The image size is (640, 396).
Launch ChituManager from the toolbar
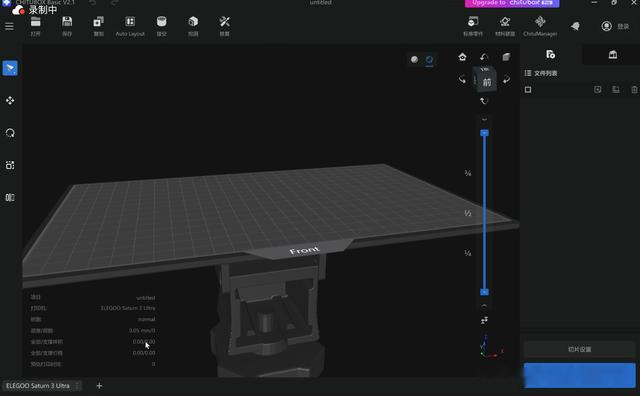click(x=540, y=26)
